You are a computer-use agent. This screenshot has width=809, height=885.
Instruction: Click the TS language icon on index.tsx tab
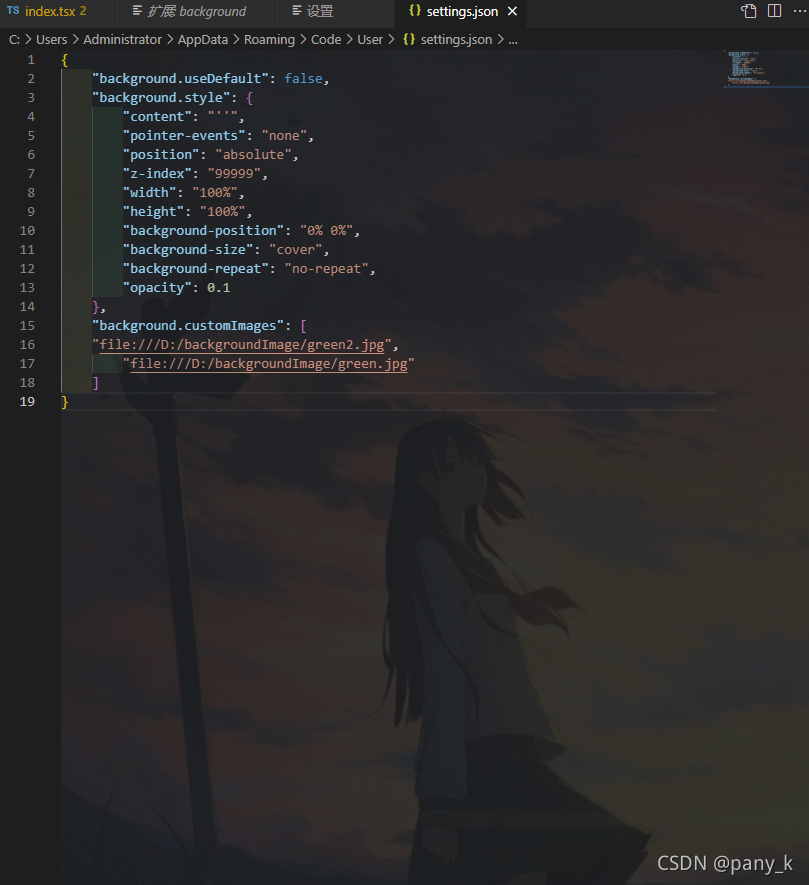pos(13,12)
